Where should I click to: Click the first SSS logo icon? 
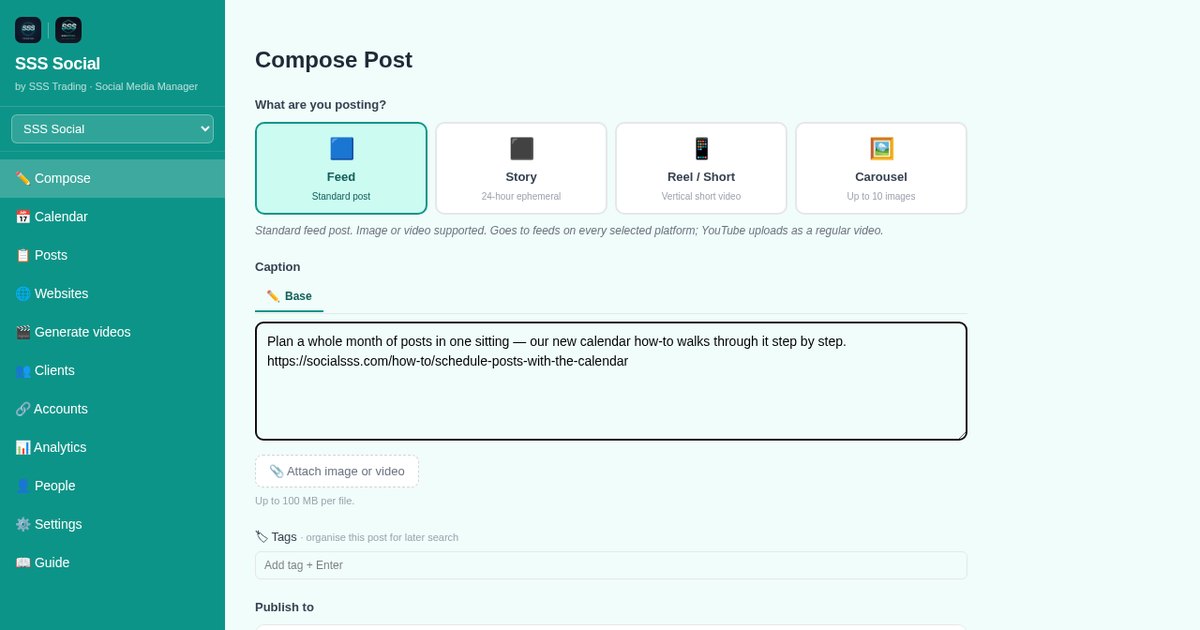[28, 30]
